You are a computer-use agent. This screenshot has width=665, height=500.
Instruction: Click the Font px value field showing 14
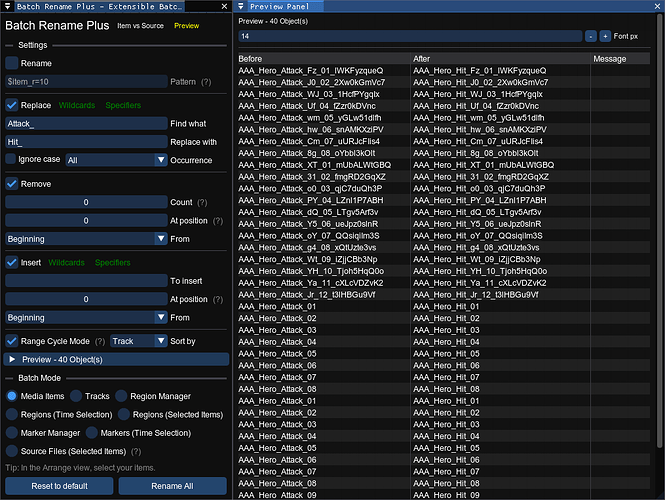pos(410,36)
